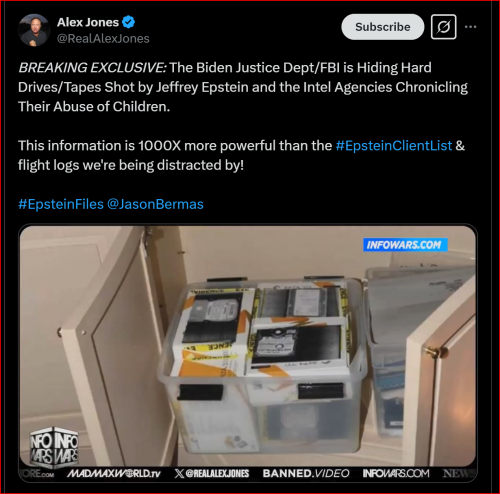Open the #EpsteinClientList hashtag
Image resolution: width=500 pixels, height=494 pixels.
(394, 146)
